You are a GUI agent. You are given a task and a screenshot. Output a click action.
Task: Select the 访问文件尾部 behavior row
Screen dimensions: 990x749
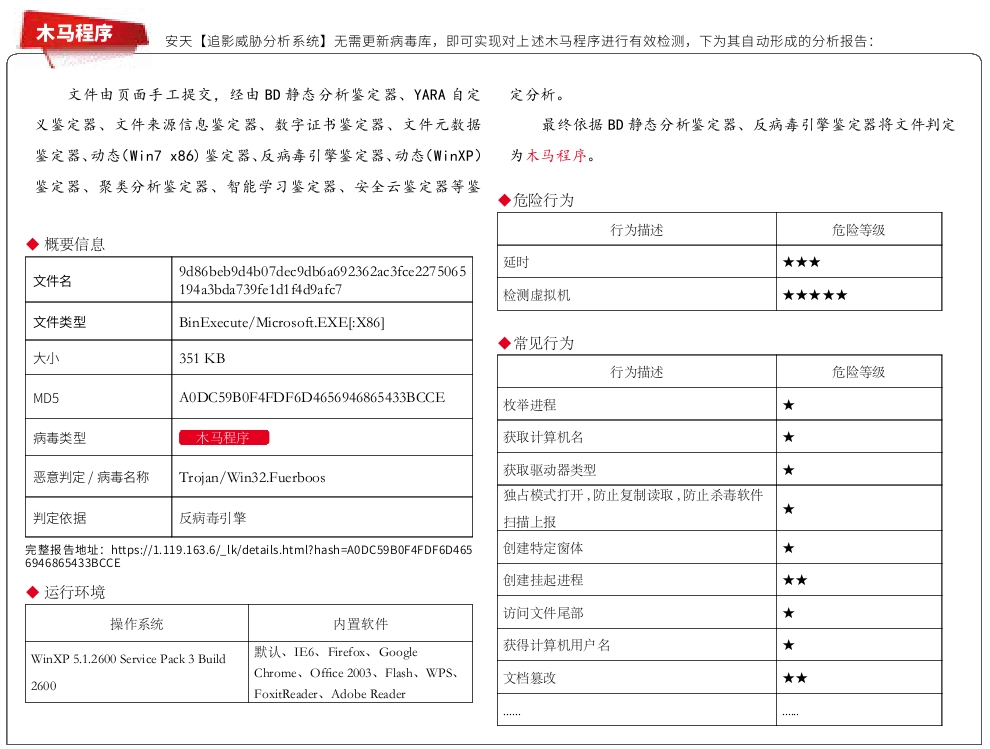(720, 613)
